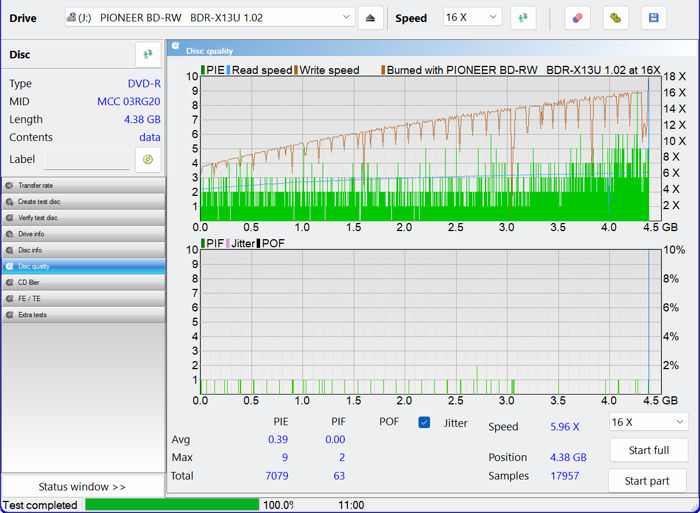Click the disc Label text field
This screenshot has height=513, width=700.
click(86, 160)
